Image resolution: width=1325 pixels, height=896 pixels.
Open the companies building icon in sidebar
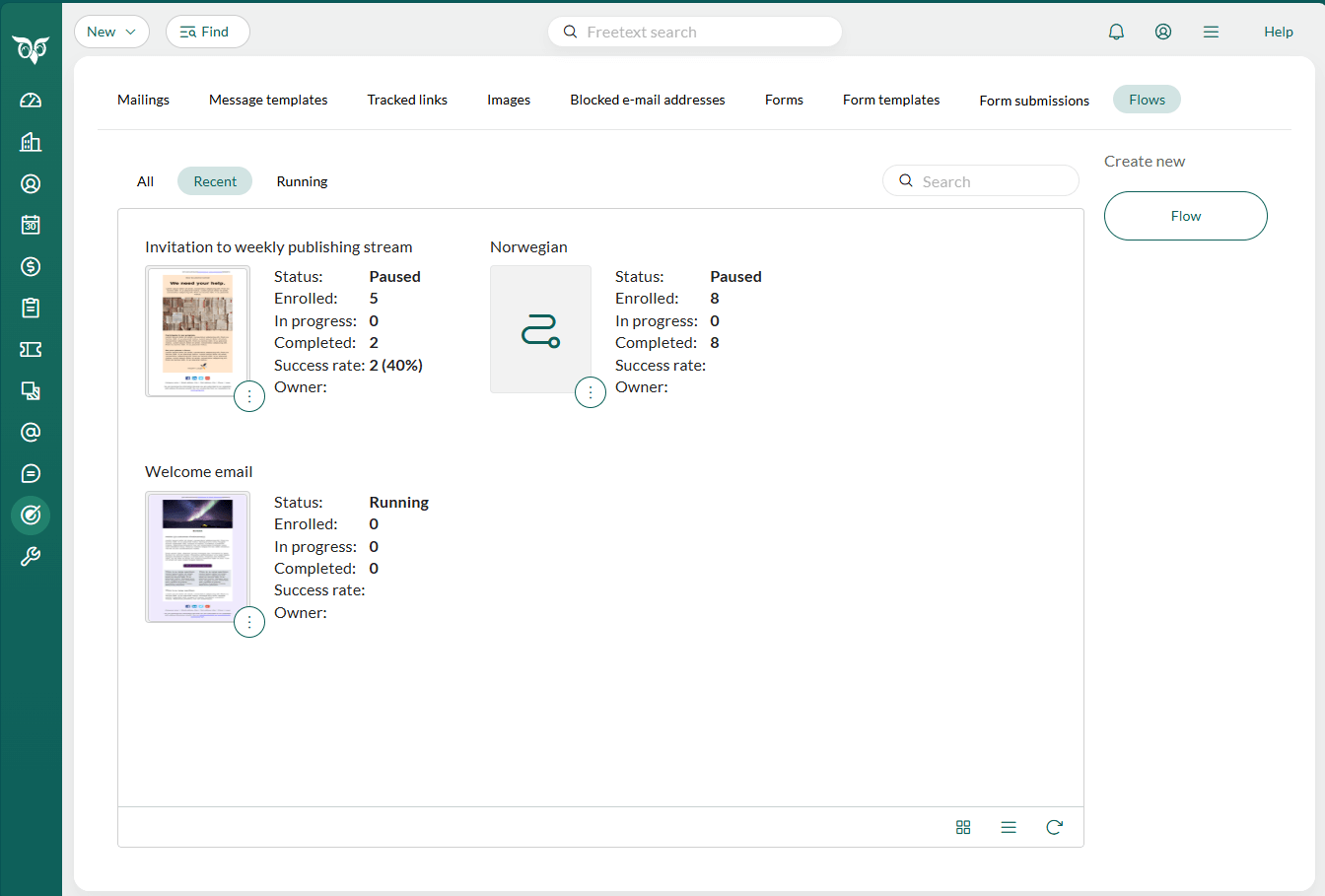(x=31, y=142)
